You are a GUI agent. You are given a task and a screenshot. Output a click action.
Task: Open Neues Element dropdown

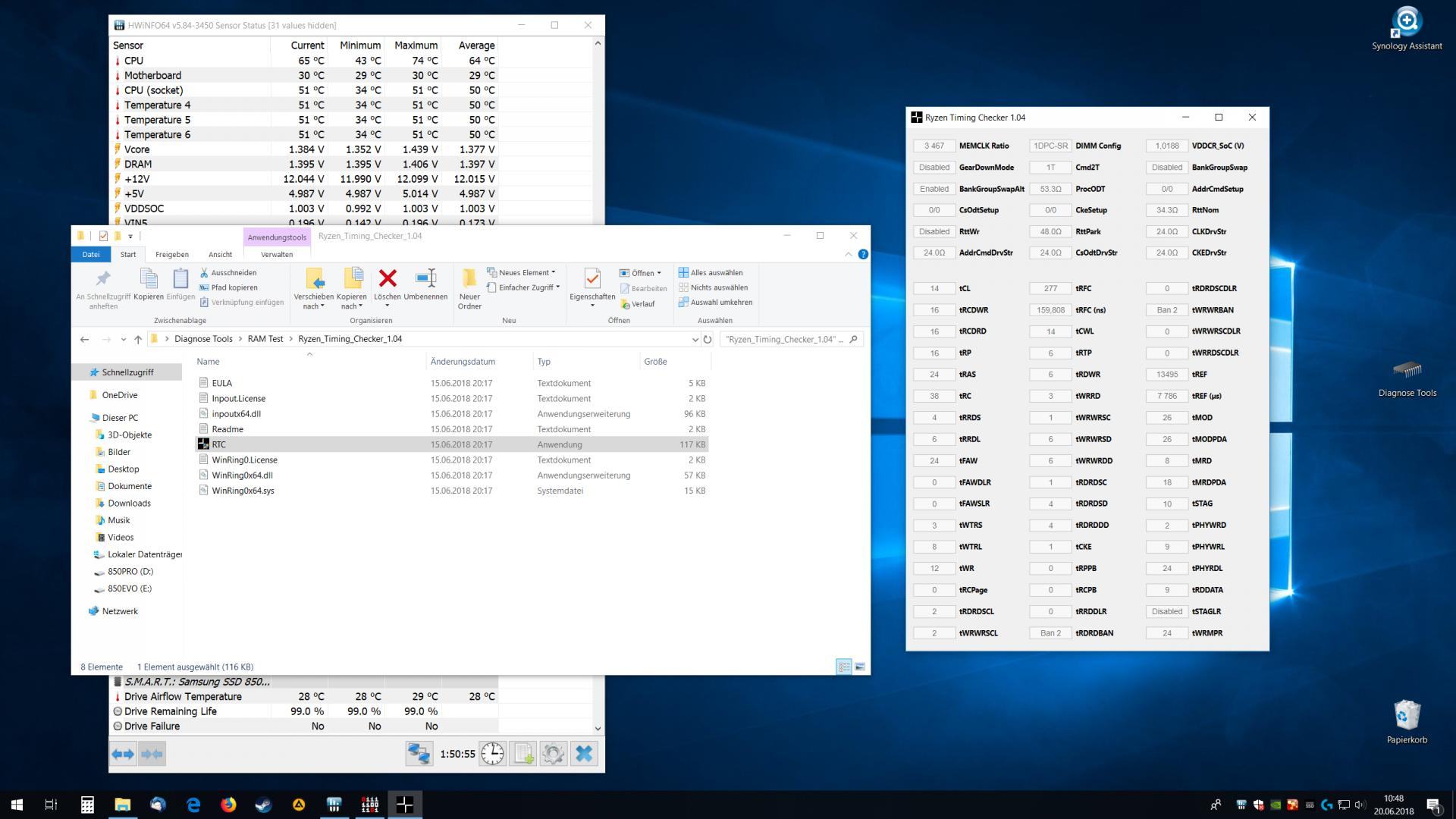point(522,273)
